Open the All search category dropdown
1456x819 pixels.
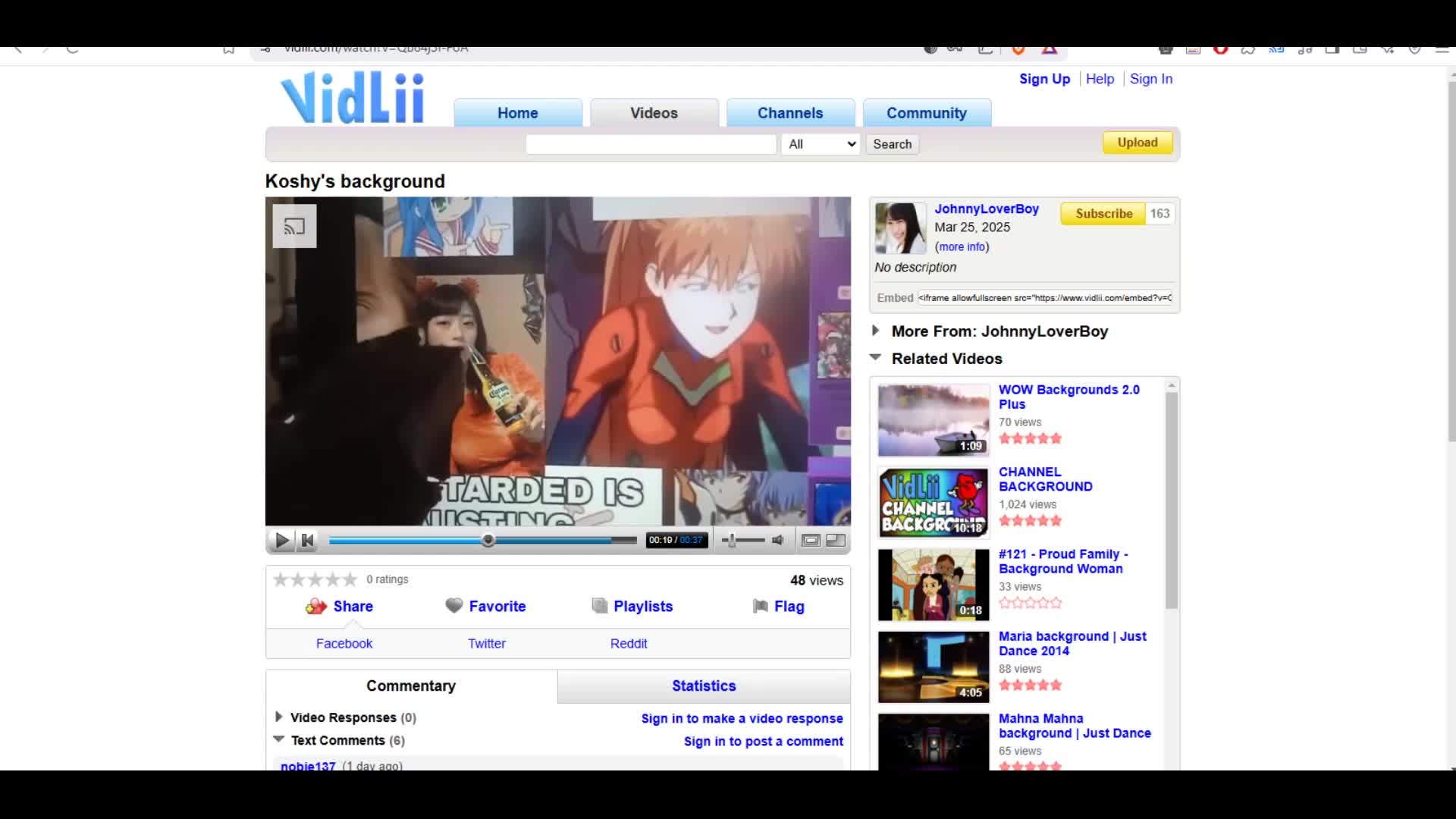point(821,144)
